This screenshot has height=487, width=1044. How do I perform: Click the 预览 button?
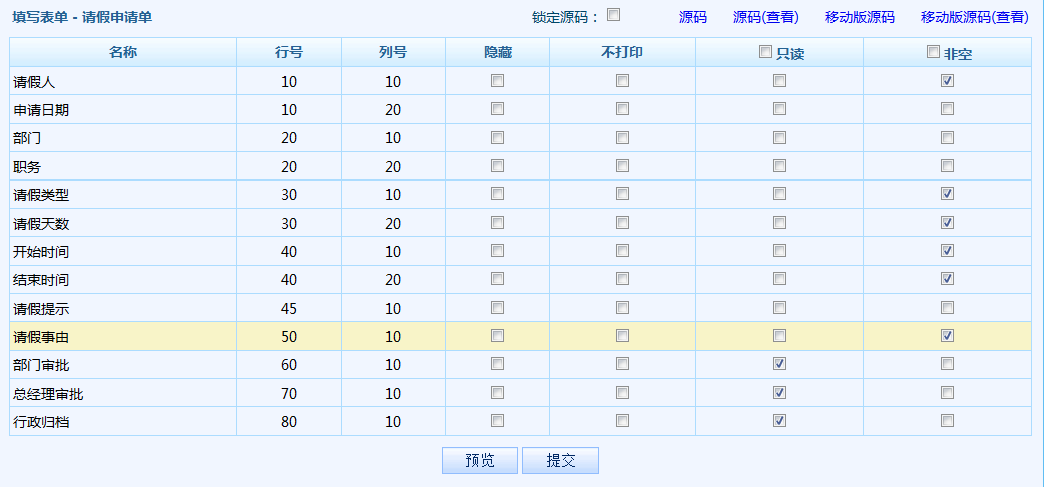[480, 460]
